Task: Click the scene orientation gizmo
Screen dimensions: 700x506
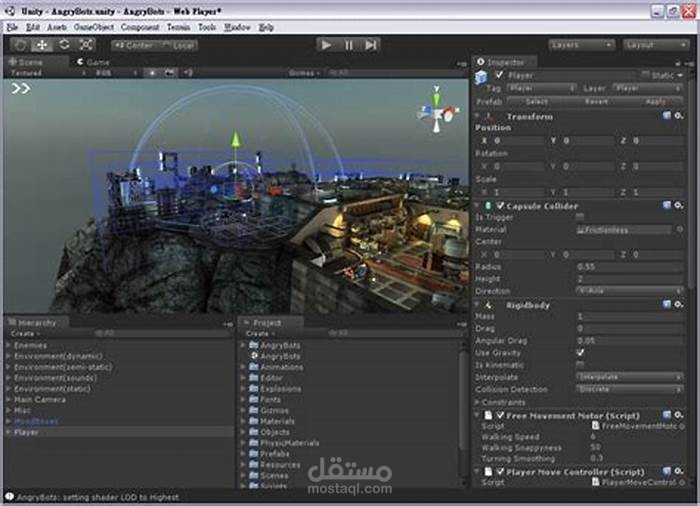Action: pyautogui.click(x=437, y=111)
